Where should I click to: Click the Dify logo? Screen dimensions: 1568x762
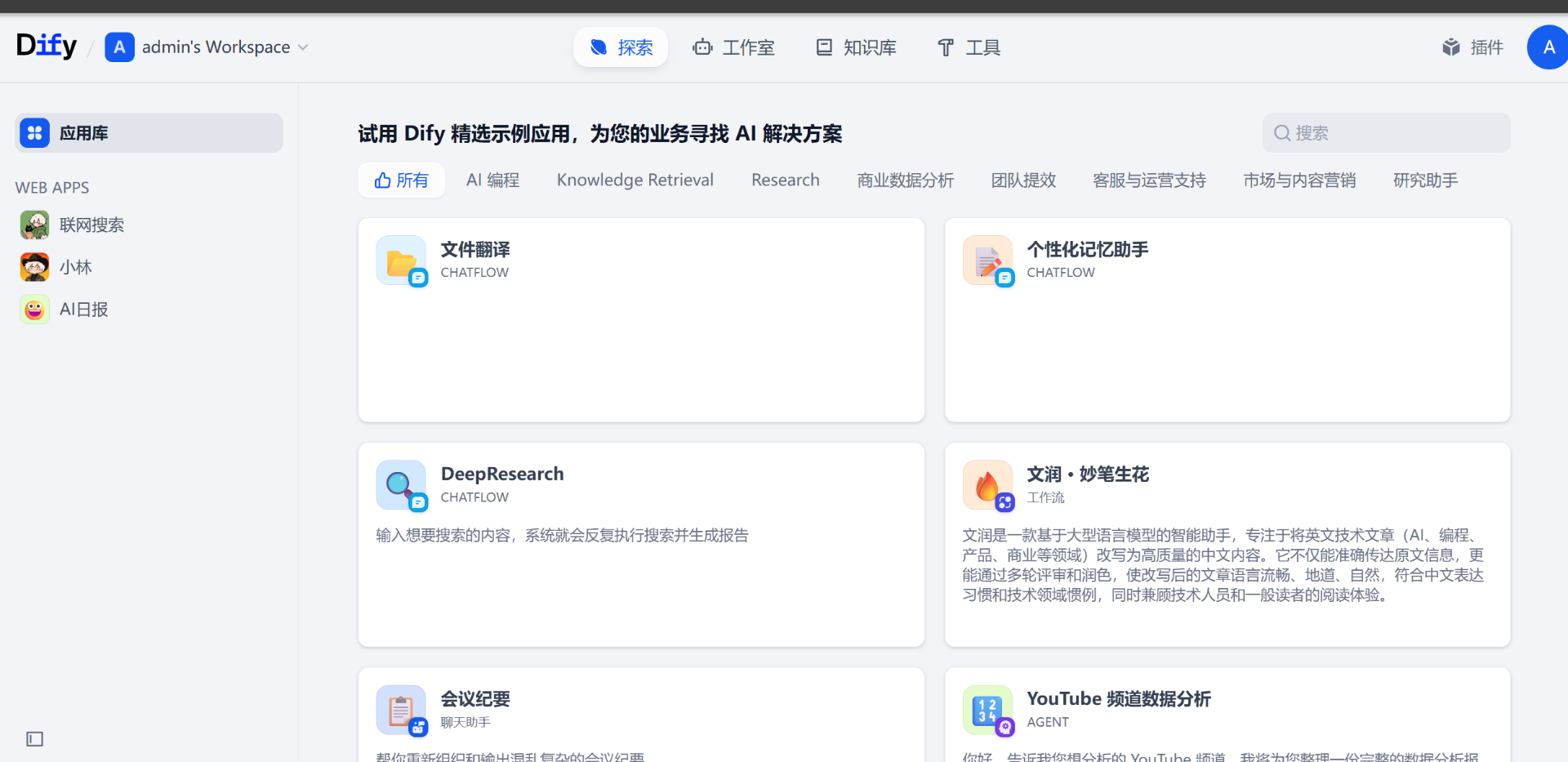tap(47, 46)
